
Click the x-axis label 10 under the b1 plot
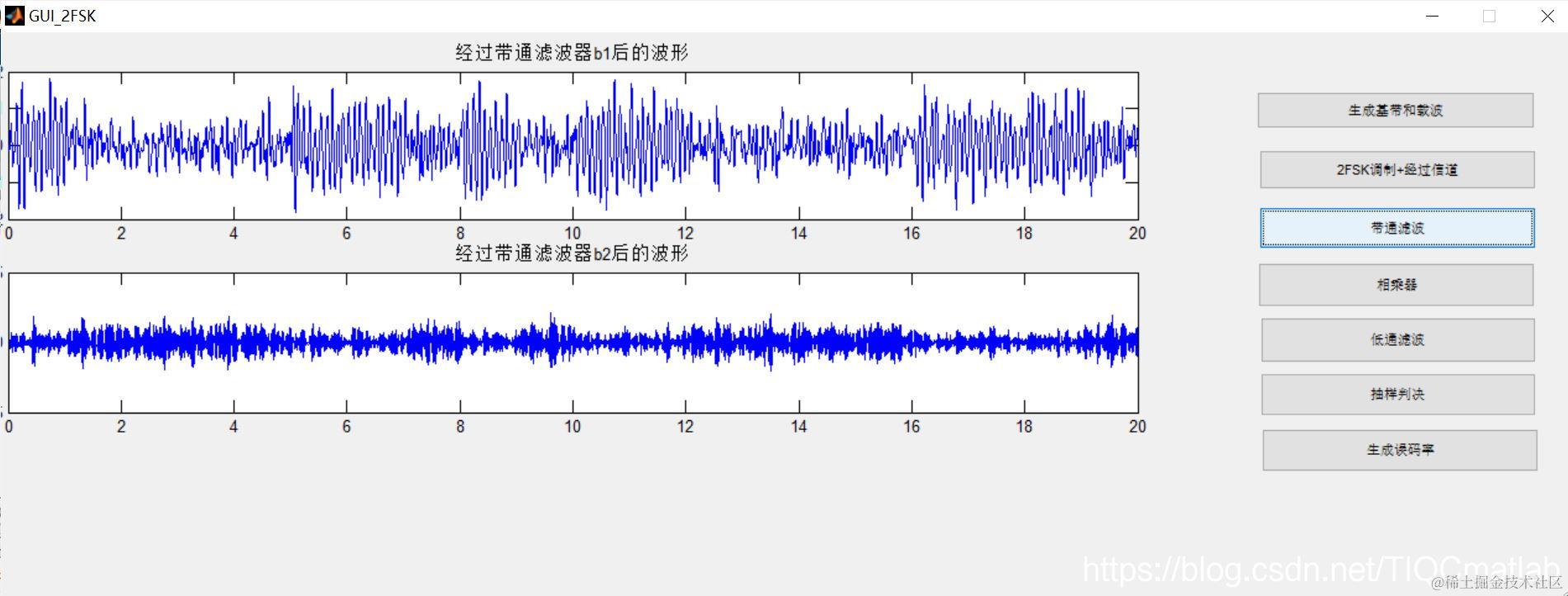[572, 234]
